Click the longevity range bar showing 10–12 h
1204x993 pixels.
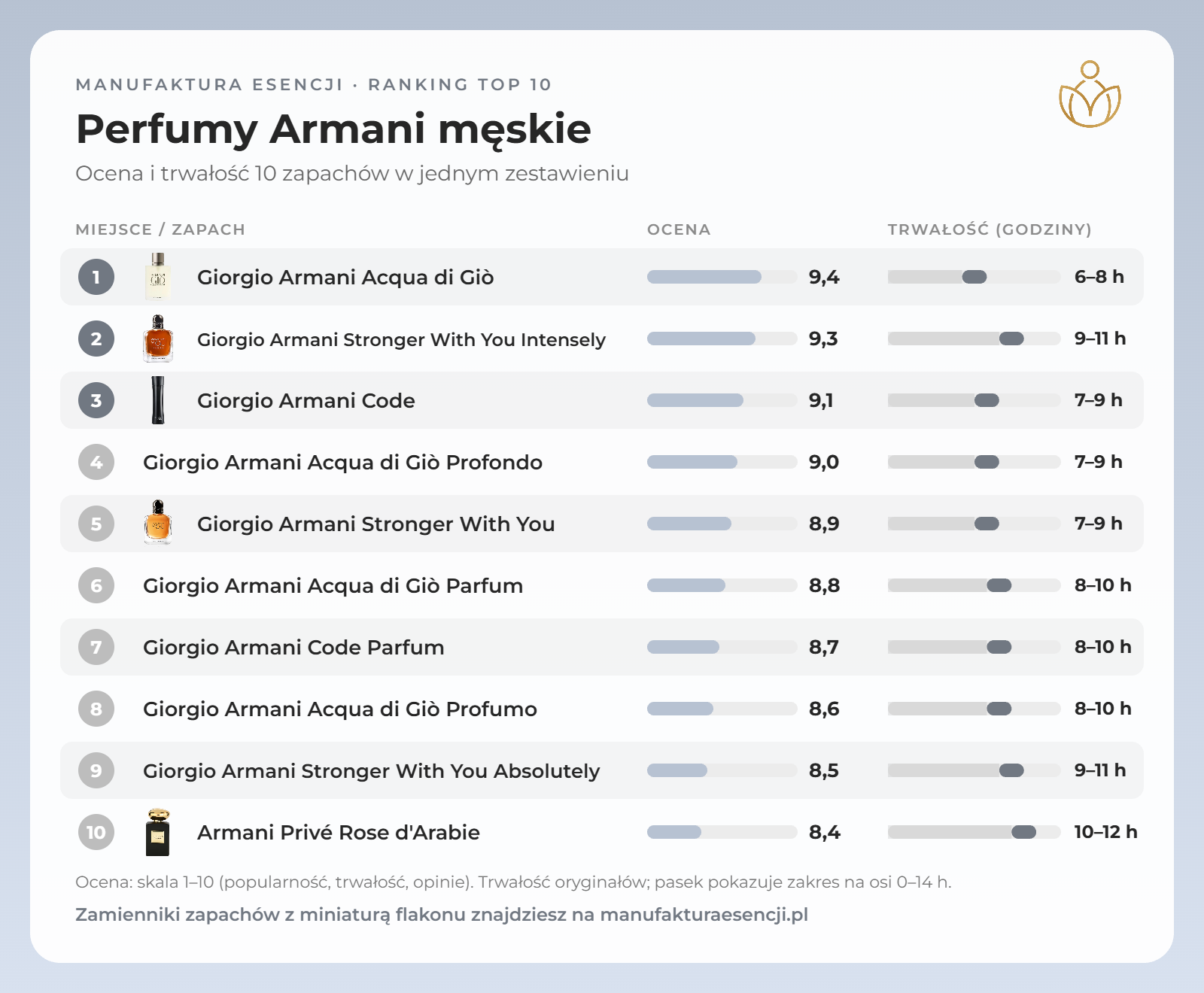pos(974,832)
